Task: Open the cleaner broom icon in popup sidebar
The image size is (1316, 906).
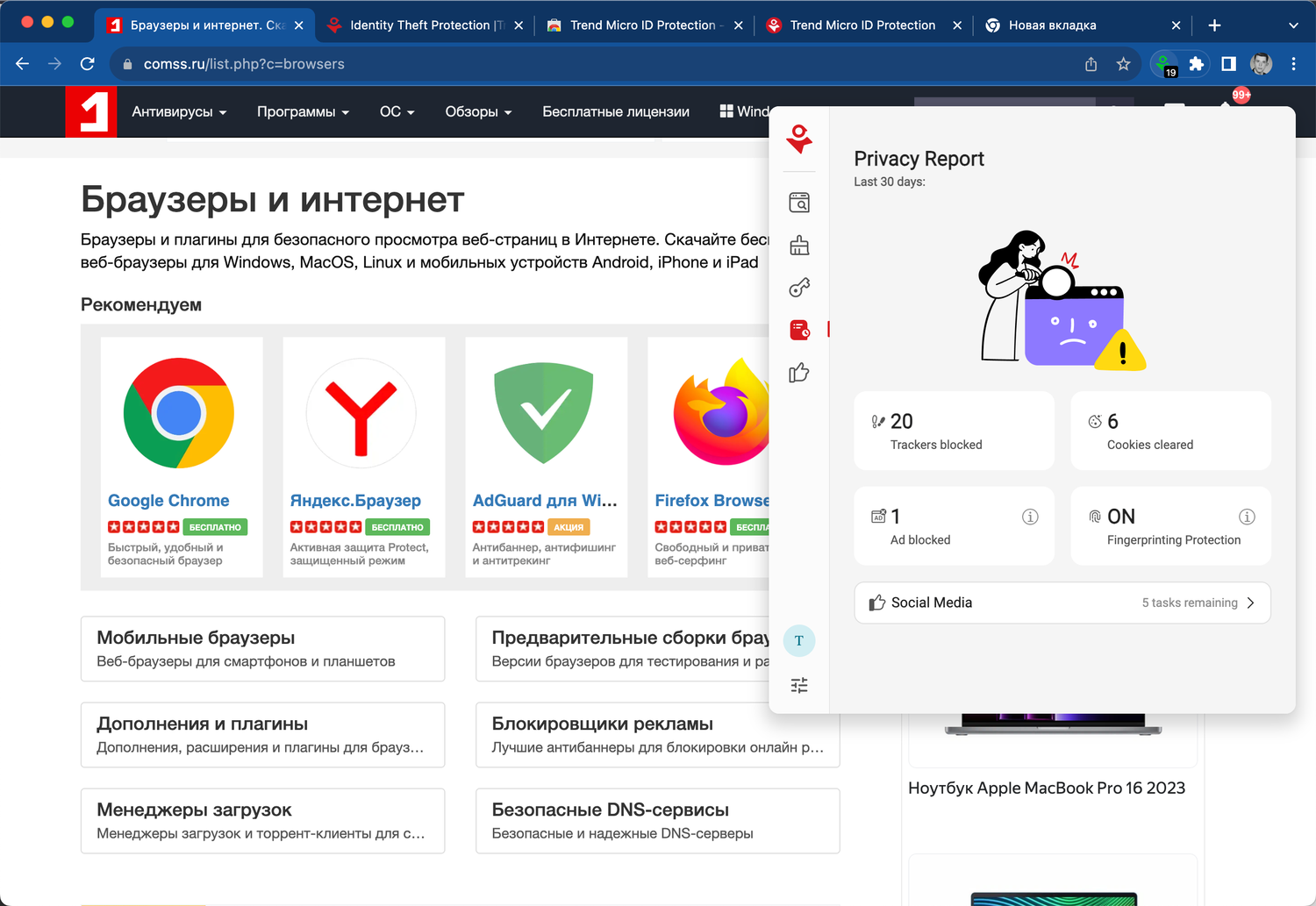Action: [x=799, y=245]
